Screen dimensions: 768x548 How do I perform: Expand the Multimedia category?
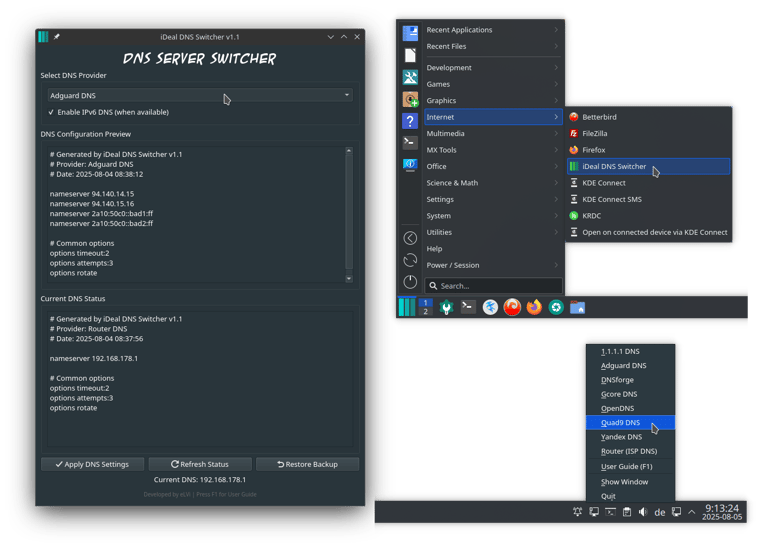[493, 133]
